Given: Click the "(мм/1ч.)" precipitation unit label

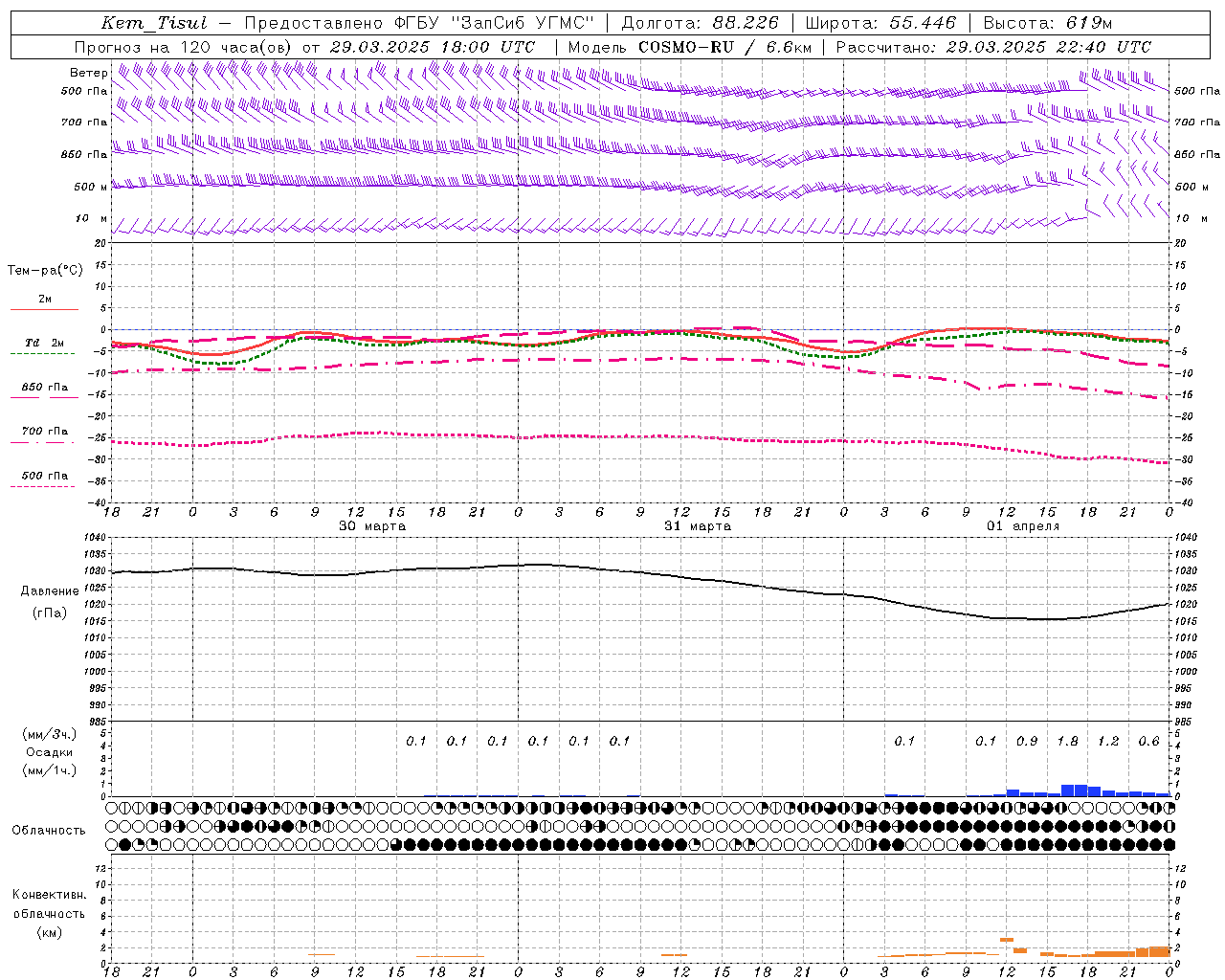Looking at the screenshot, I should tap(50, 770).
